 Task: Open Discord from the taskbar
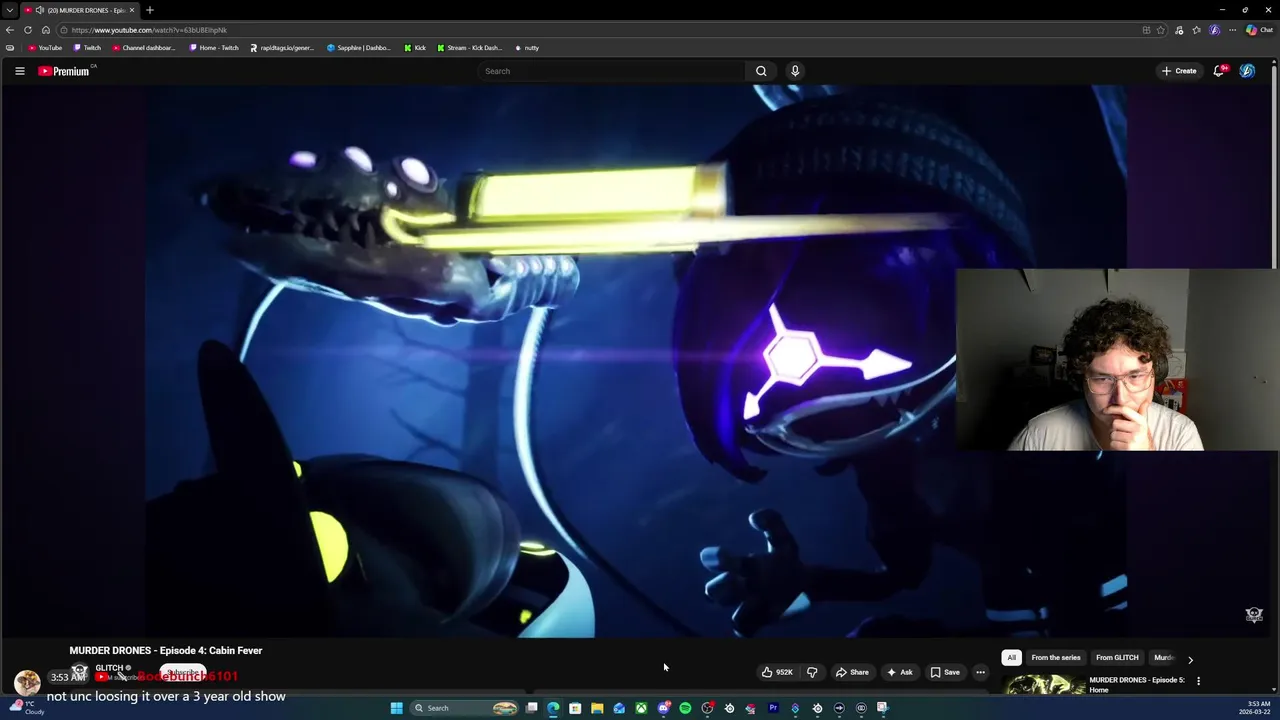(x=663, y=708)
